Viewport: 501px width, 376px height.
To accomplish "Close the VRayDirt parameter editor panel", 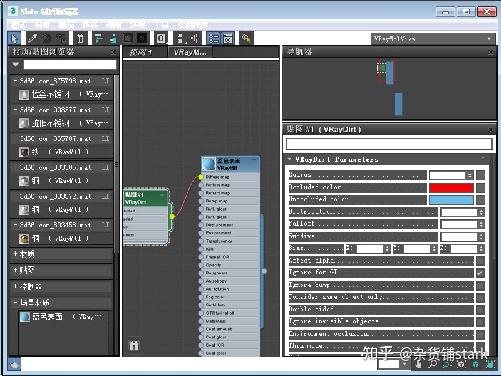I will (x=490, y=130).
